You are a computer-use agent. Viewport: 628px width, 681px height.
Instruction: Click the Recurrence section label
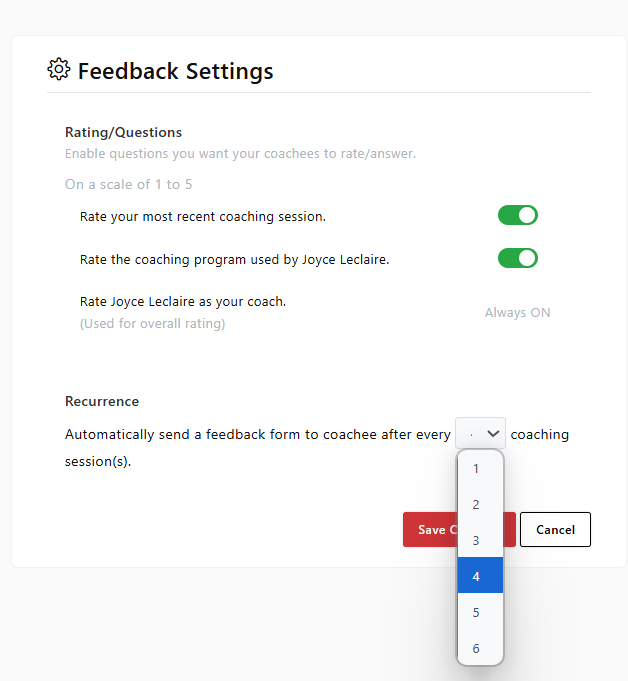click(102, 401)
